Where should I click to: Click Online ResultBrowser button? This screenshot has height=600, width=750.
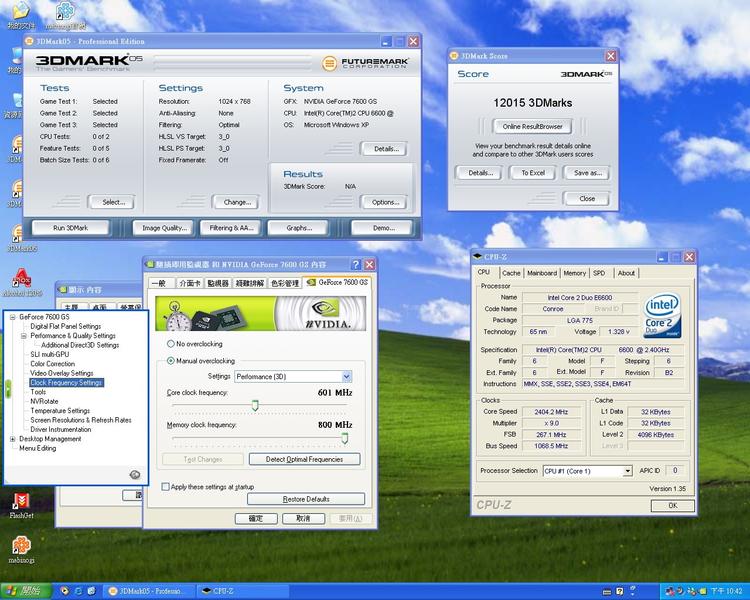[532, 127]
